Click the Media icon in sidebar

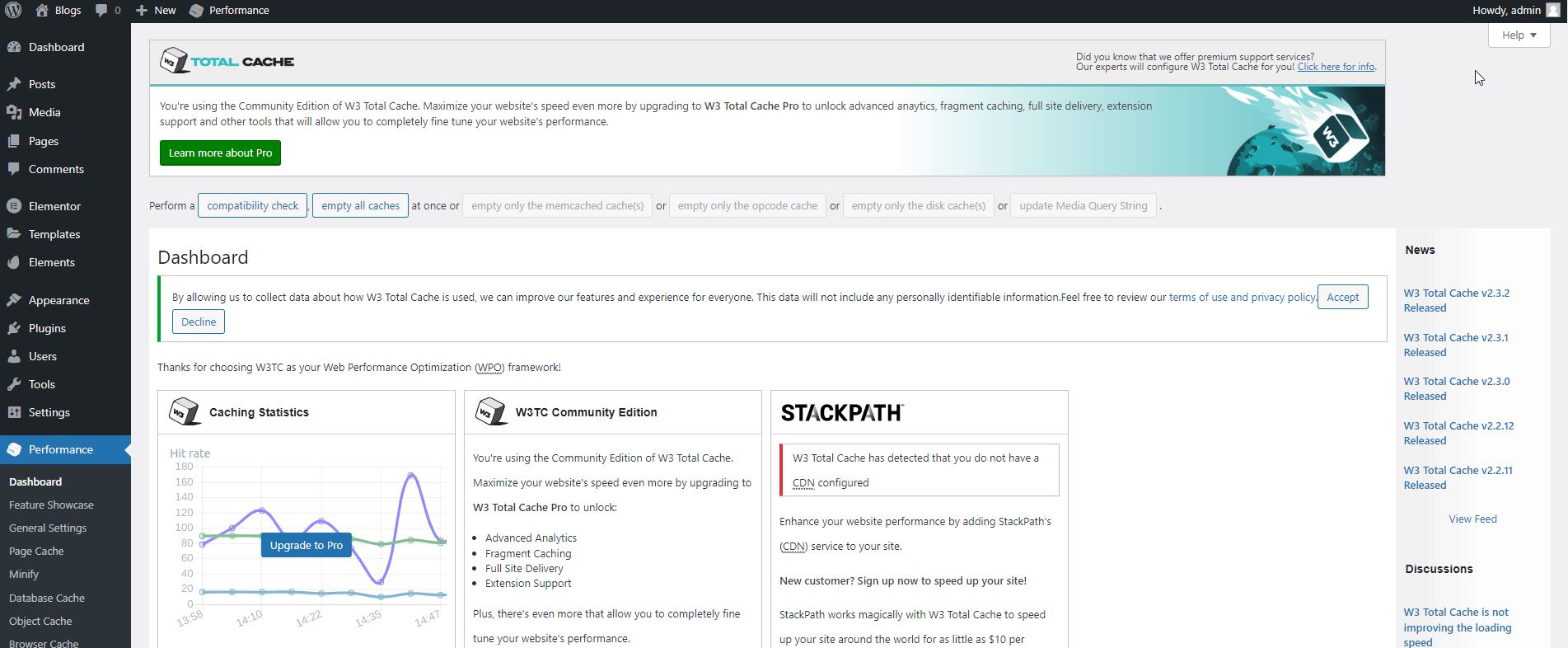(14, 112)
